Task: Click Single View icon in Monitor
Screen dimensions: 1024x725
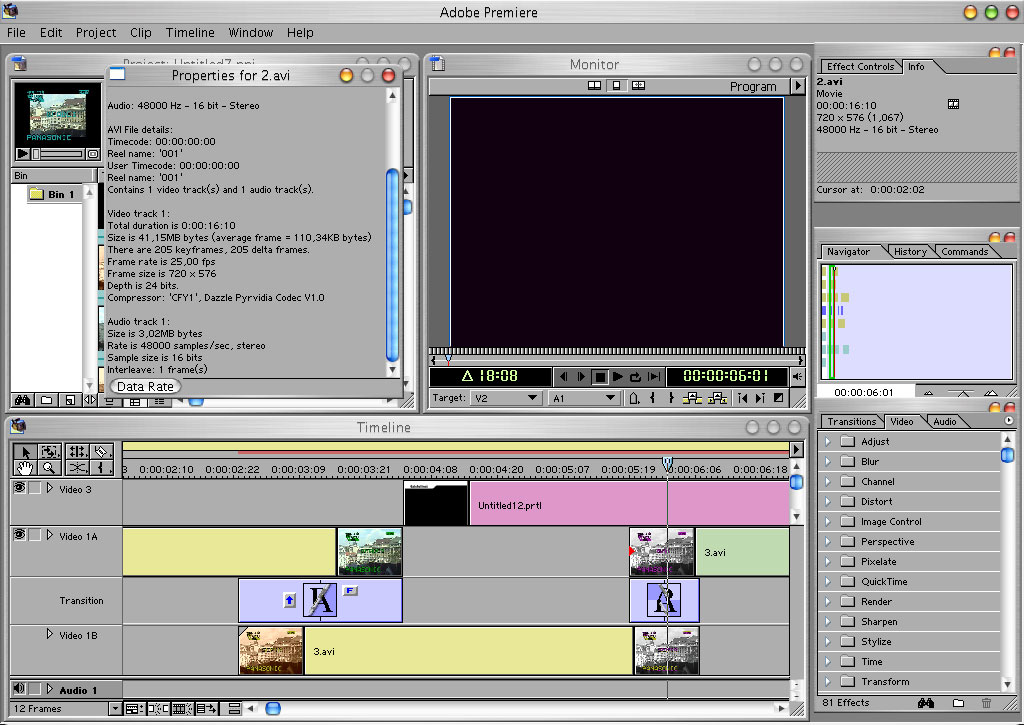Action: click(616, 86)
